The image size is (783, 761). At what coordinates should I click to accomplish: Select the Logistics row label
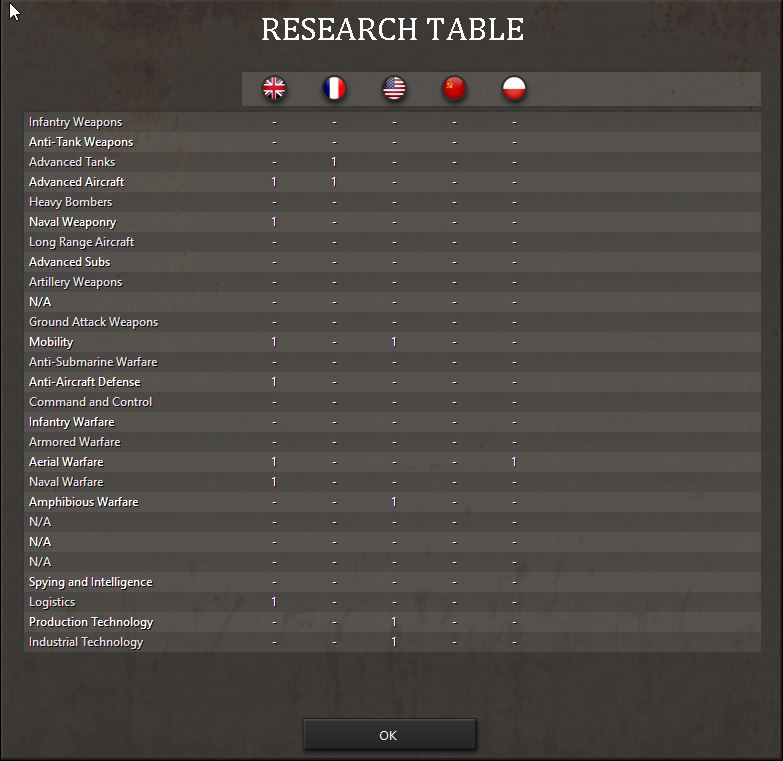[52, 602]
